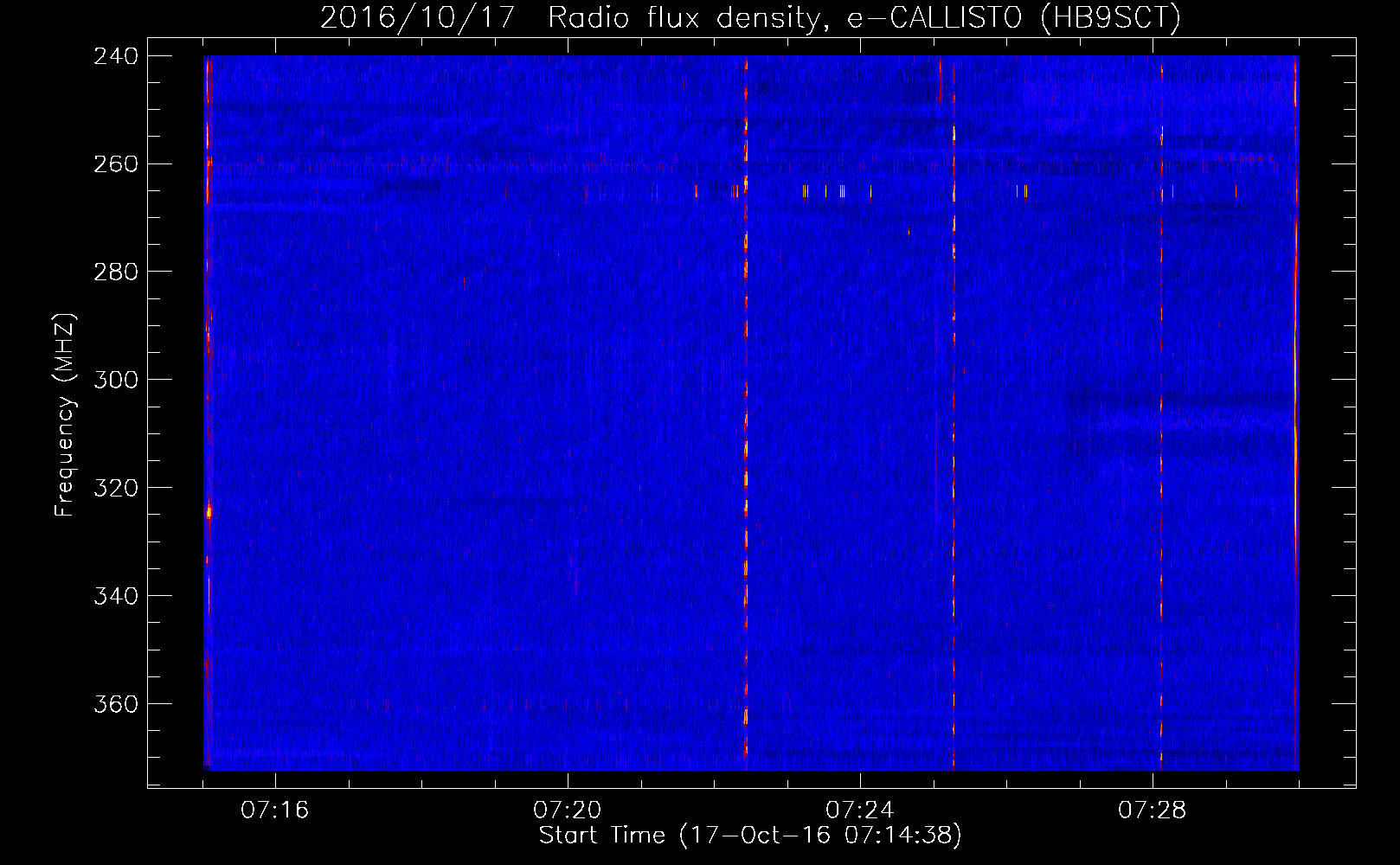
Task: Click the 07:16 time tick label
Action: tap(275, 811)
